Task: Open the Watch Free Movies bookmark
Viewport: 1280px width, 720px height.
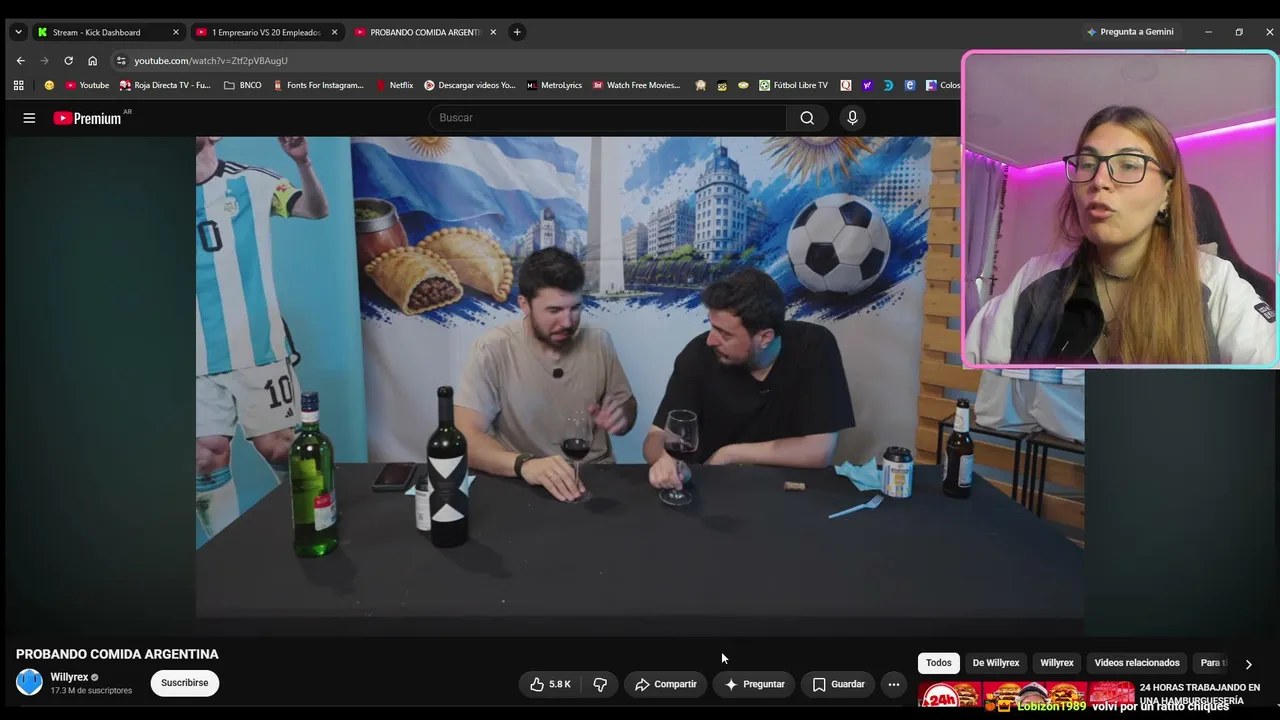Action: (636, 85)
